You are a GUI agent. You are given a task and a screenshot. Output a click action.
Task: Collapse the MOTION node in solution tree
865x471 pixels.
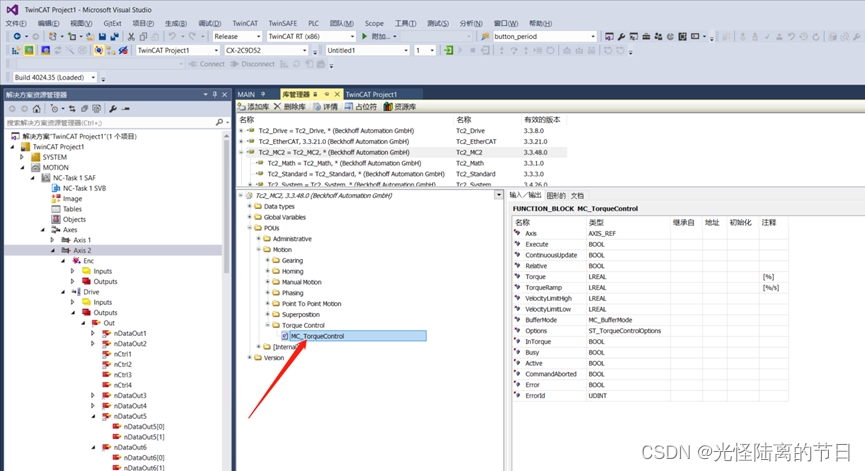(x=22, y=168)
